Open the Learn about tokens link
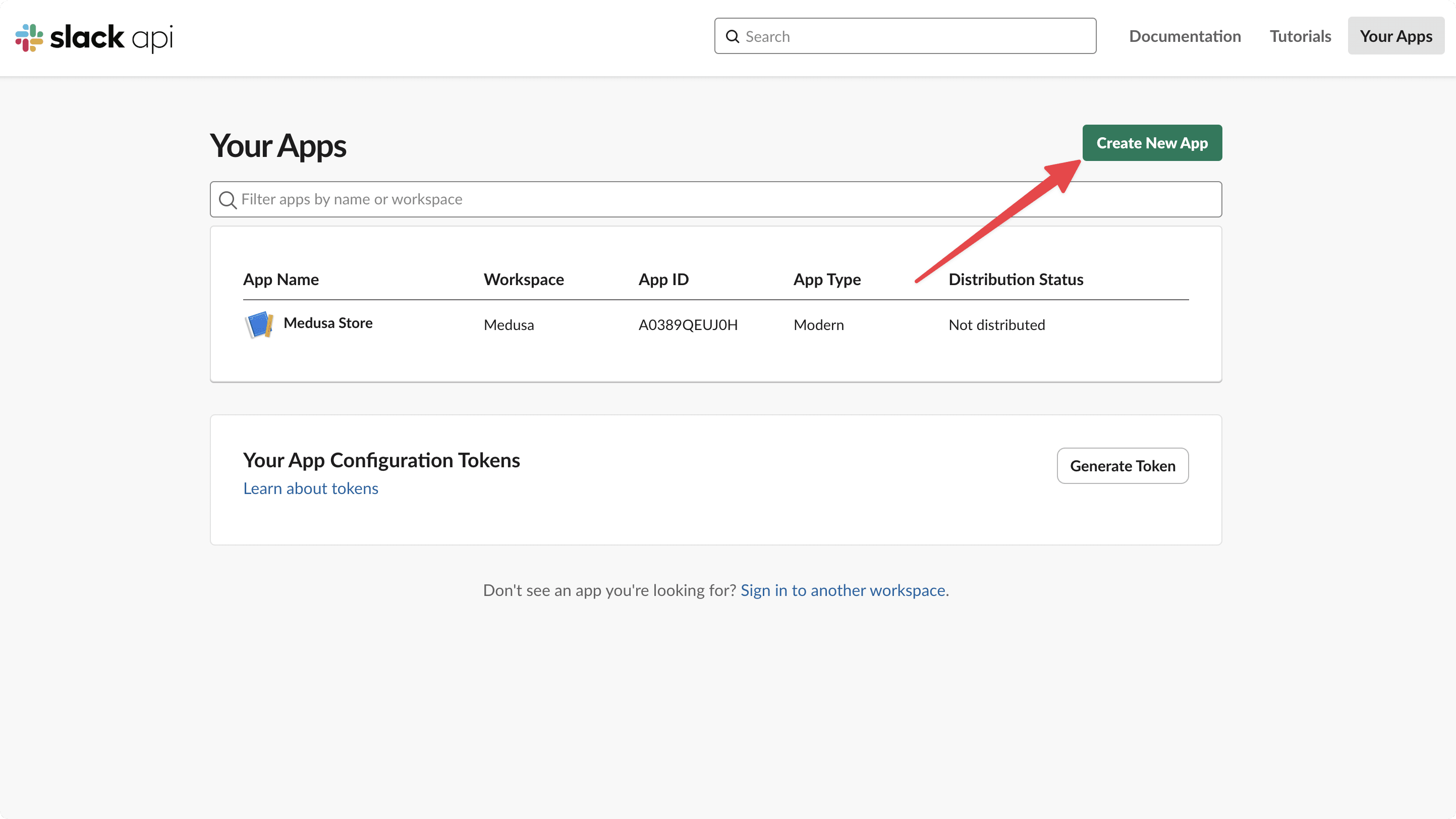This screenshot has height=819, width=1456. (310, 488)
